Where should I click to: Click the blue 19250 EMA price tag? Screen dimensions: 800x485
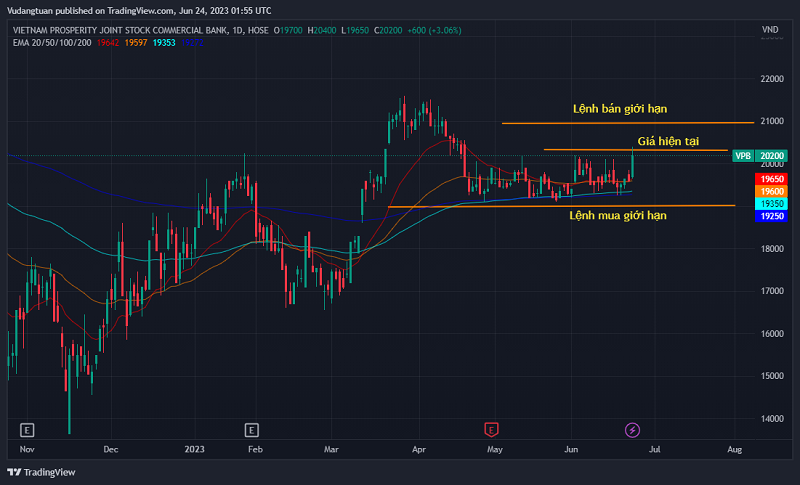coord(771,215)
